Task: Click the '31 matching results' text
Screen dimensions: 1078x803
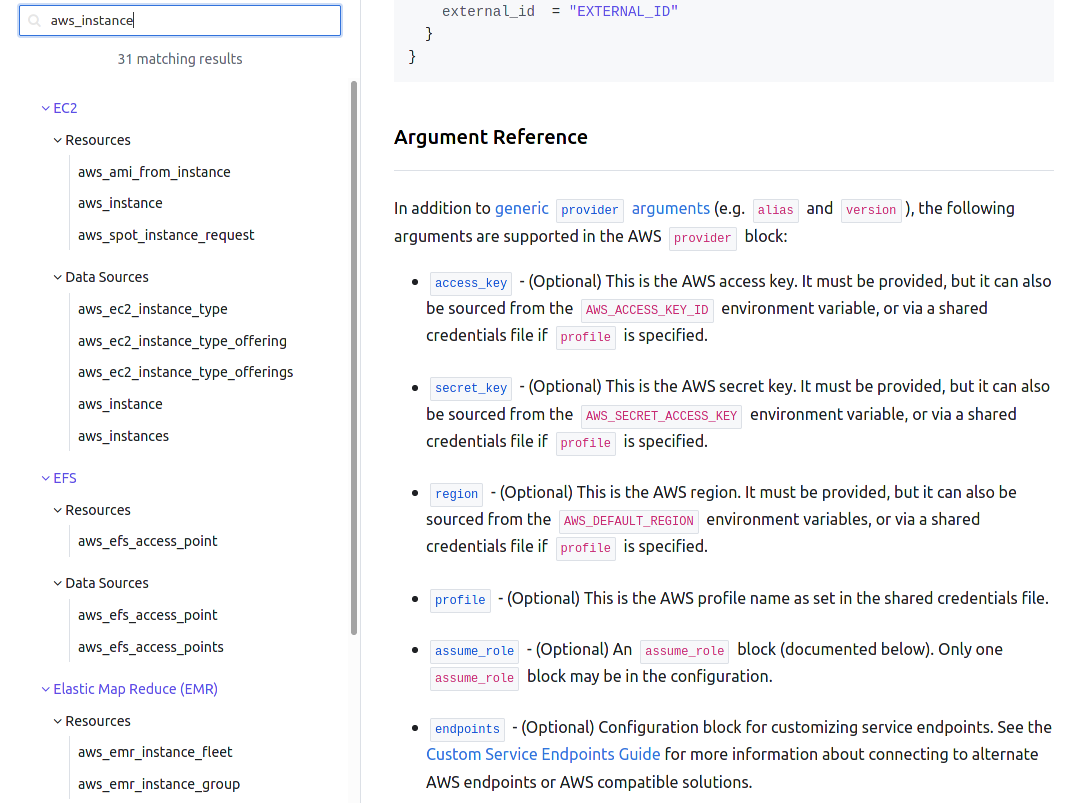Action: [x=180, y=59]
